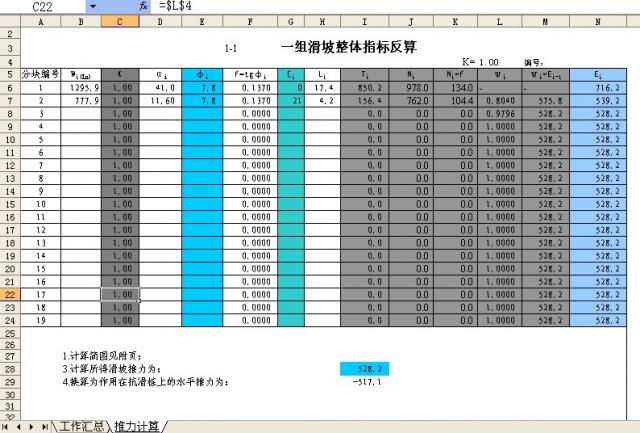Click cell showing -517.1 value

[x=365, y=381]
